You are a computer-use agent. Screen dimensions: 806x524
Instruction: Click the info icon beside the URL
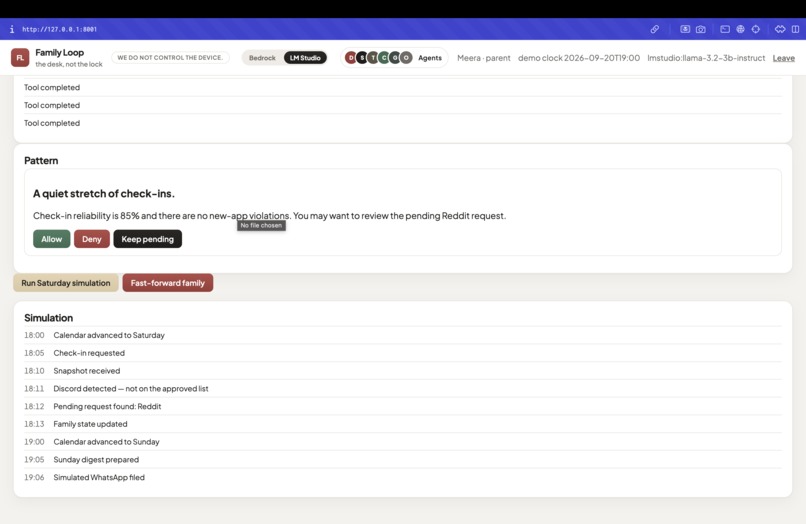tap(12, 29)
